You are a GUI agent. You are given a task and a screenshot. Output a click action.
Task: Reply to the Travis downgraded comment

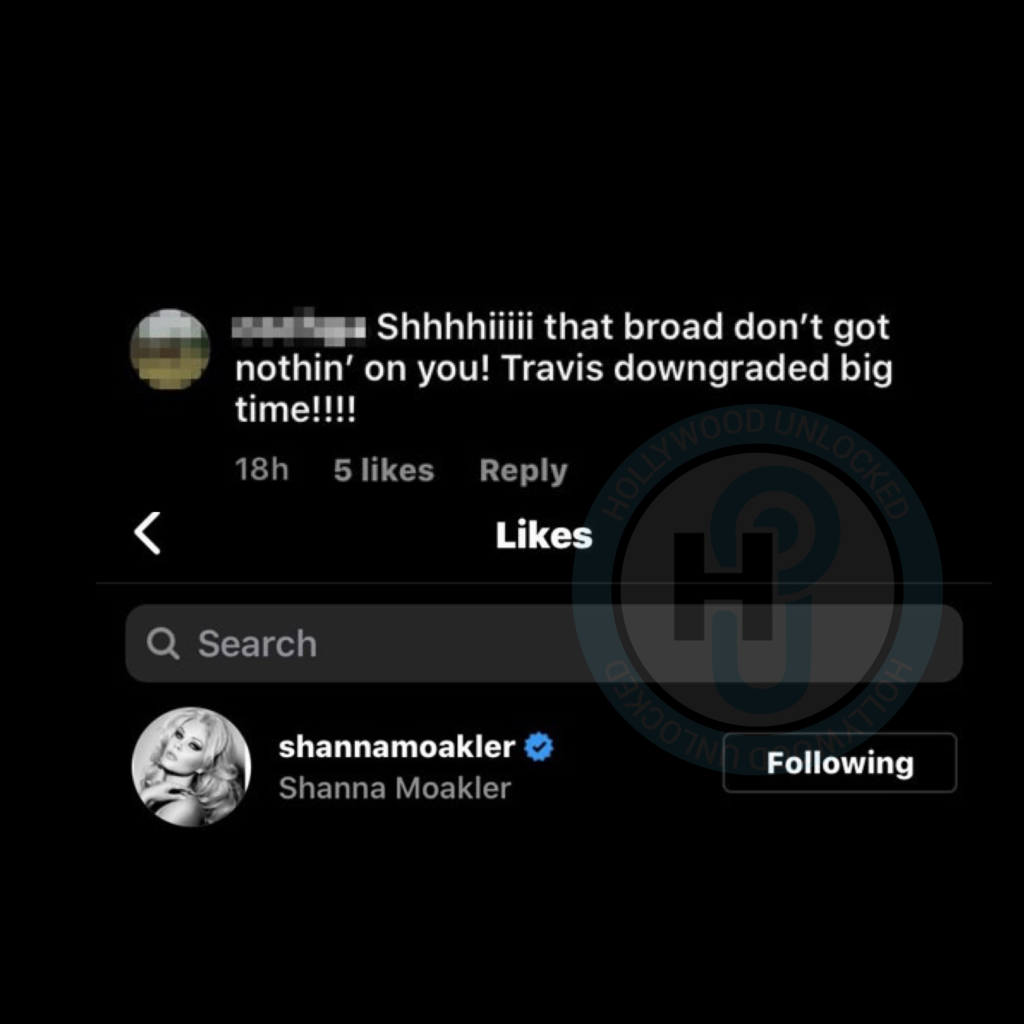tap(523, 470)
